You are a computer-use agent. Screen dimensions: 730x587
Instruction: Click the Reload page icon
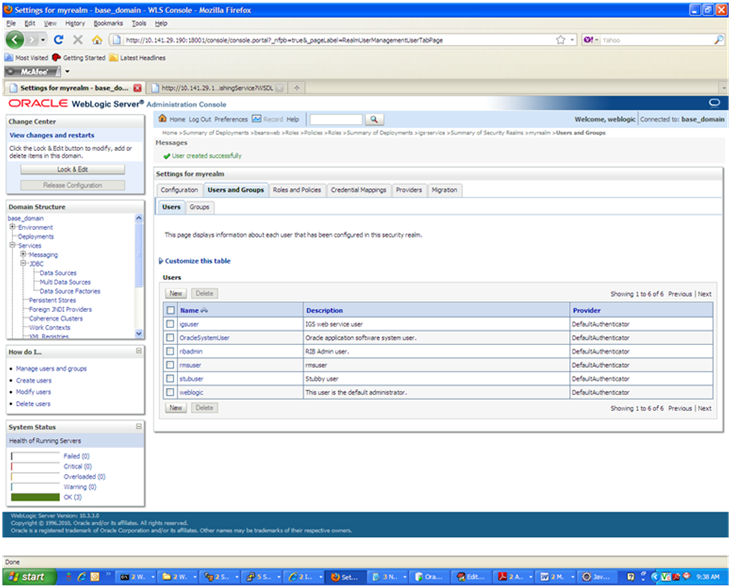point(58,40)
